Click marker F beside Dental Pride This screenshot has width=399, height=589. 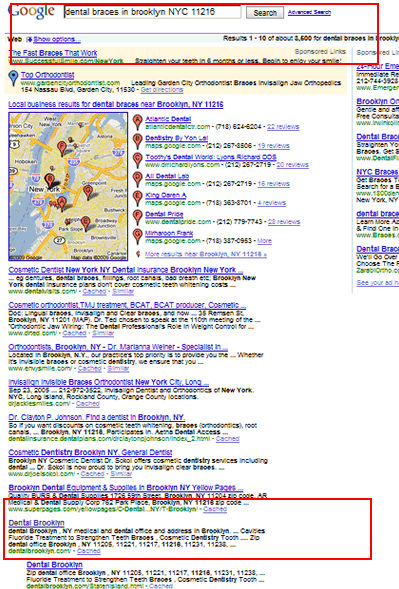pos(138,217)
